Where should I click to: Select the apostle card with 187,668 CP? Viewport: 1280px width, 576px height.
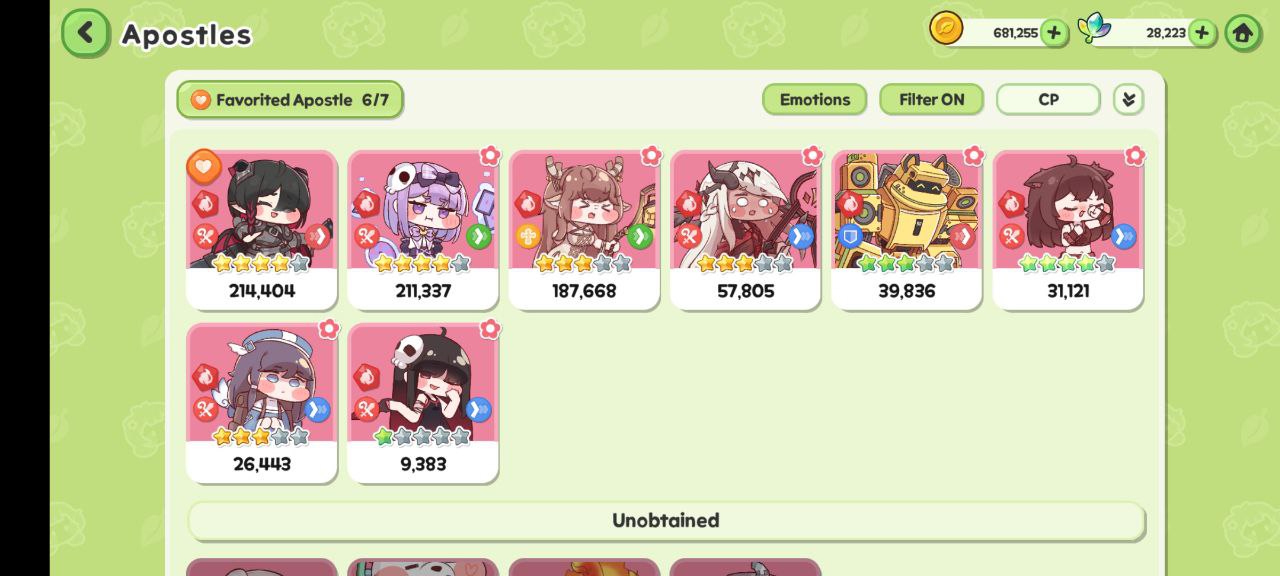point(584,230)
